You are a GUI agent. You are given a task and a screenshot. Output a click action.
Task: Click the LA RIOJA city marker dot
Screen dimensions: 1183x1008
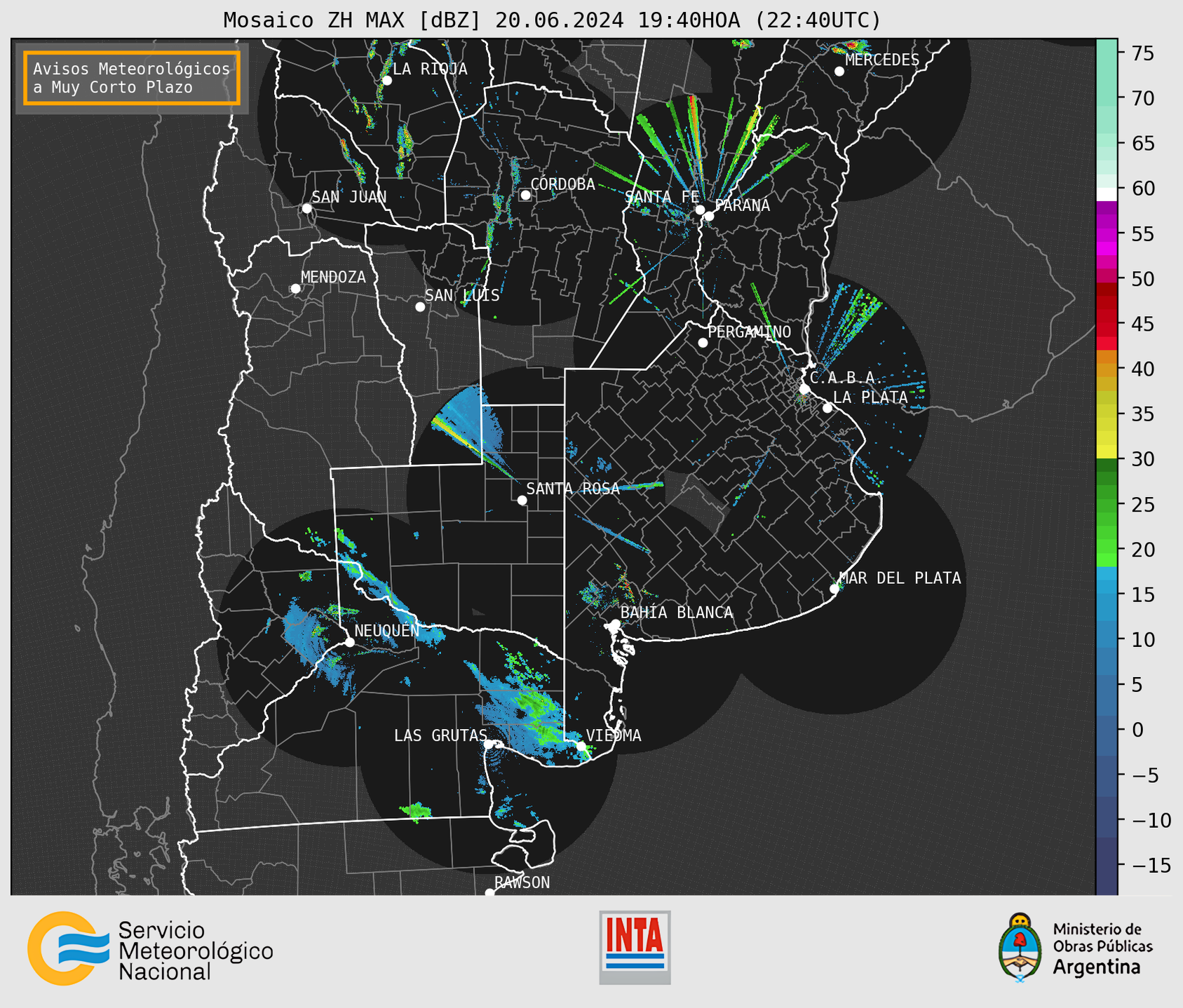(x=386, y=81)
